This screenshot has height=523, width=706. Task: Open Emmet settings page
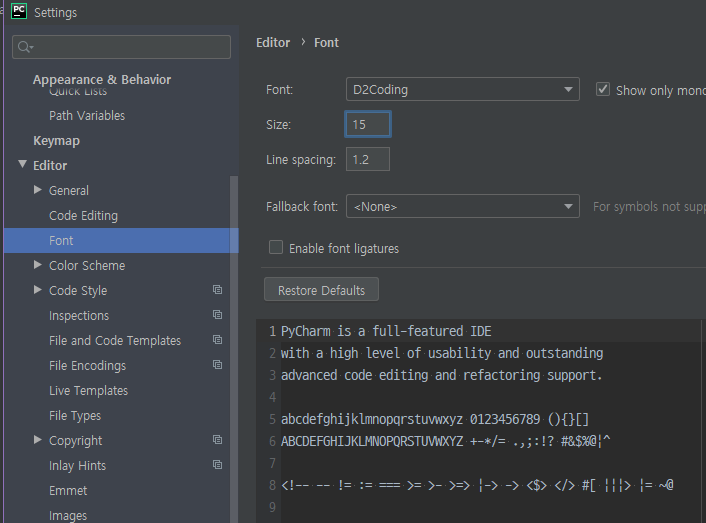(68, 491)
